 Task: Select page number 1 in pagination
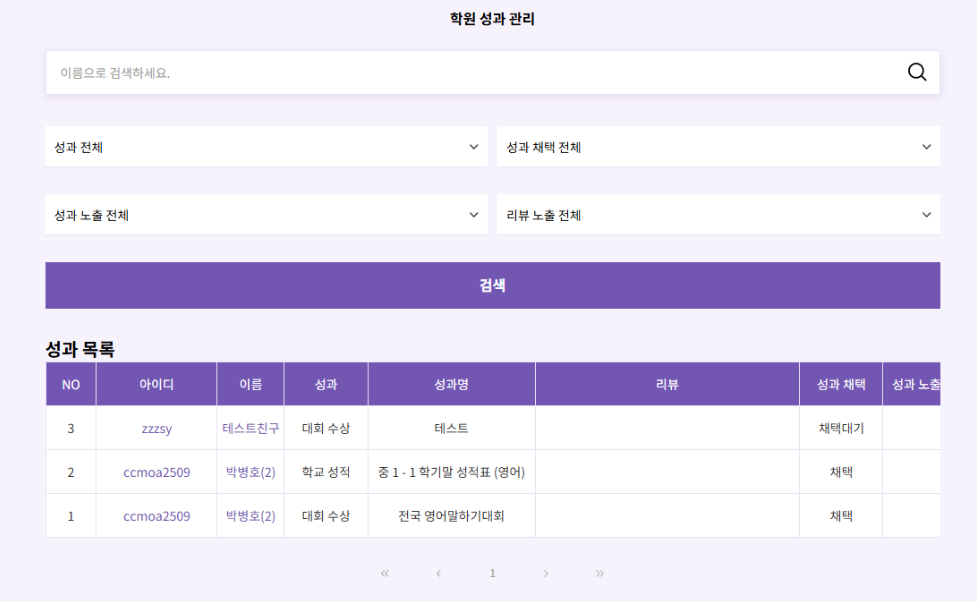pos(492,573)
